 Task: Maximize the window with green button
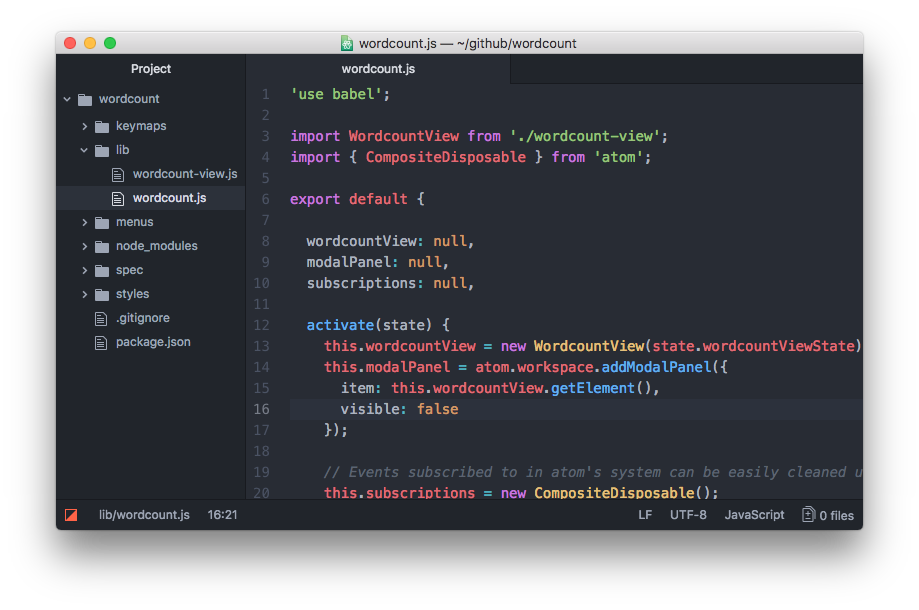110,43
